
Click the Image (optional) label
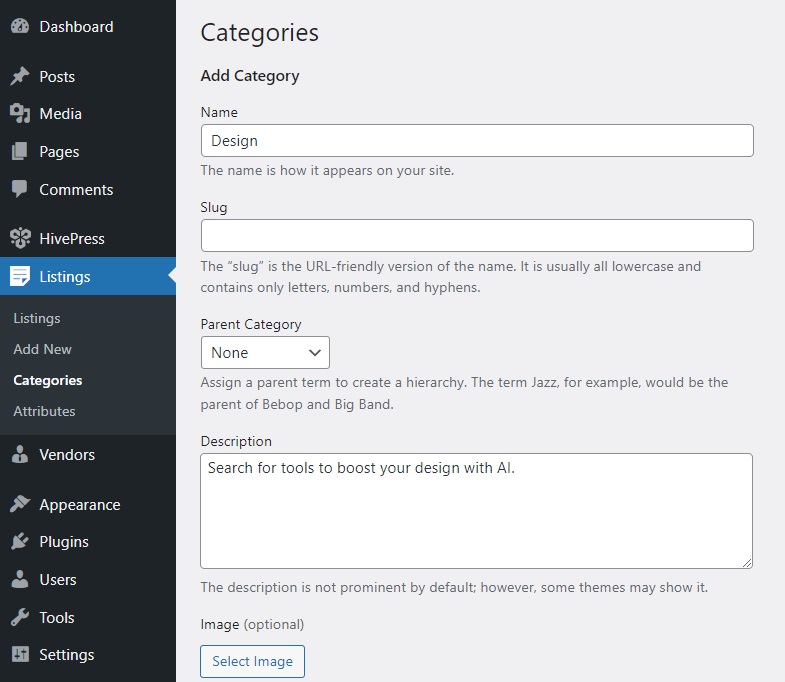point(252,624)
